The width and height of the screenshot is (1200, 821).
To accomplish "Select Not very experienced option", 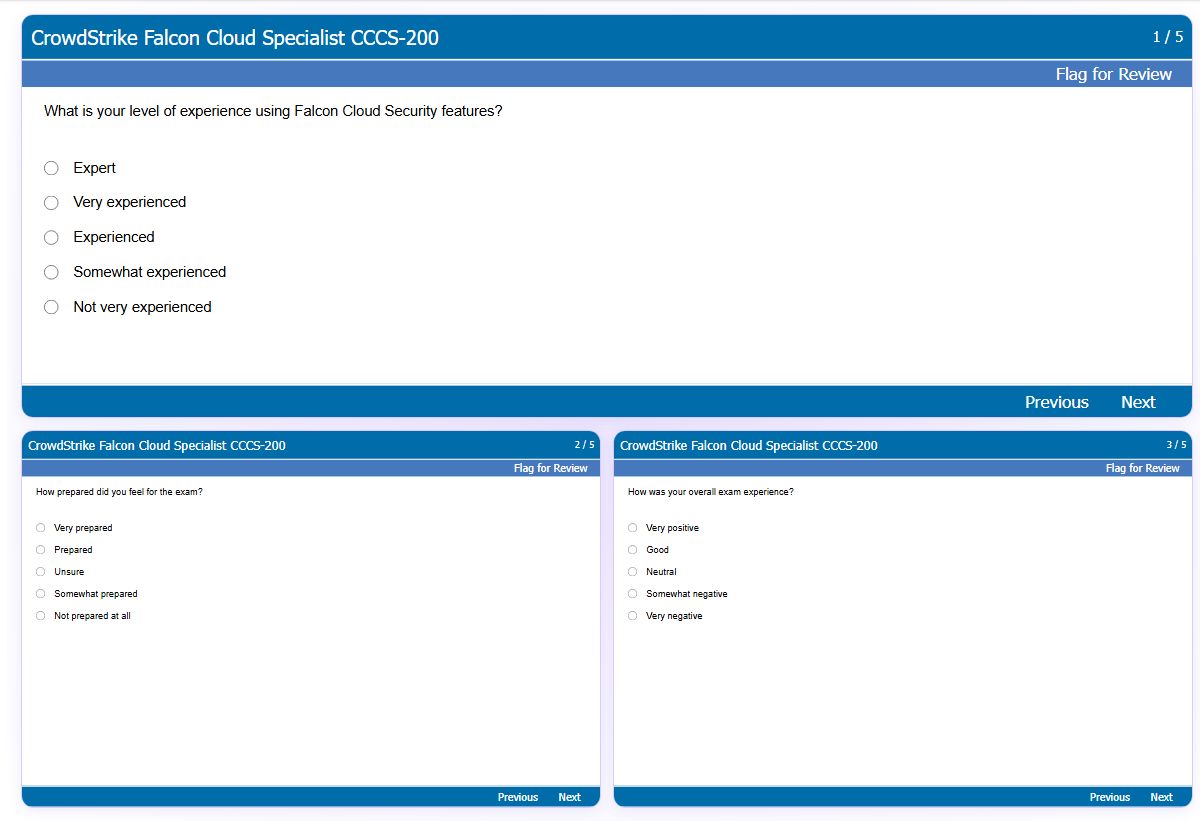I will click(x=51, y=308).
